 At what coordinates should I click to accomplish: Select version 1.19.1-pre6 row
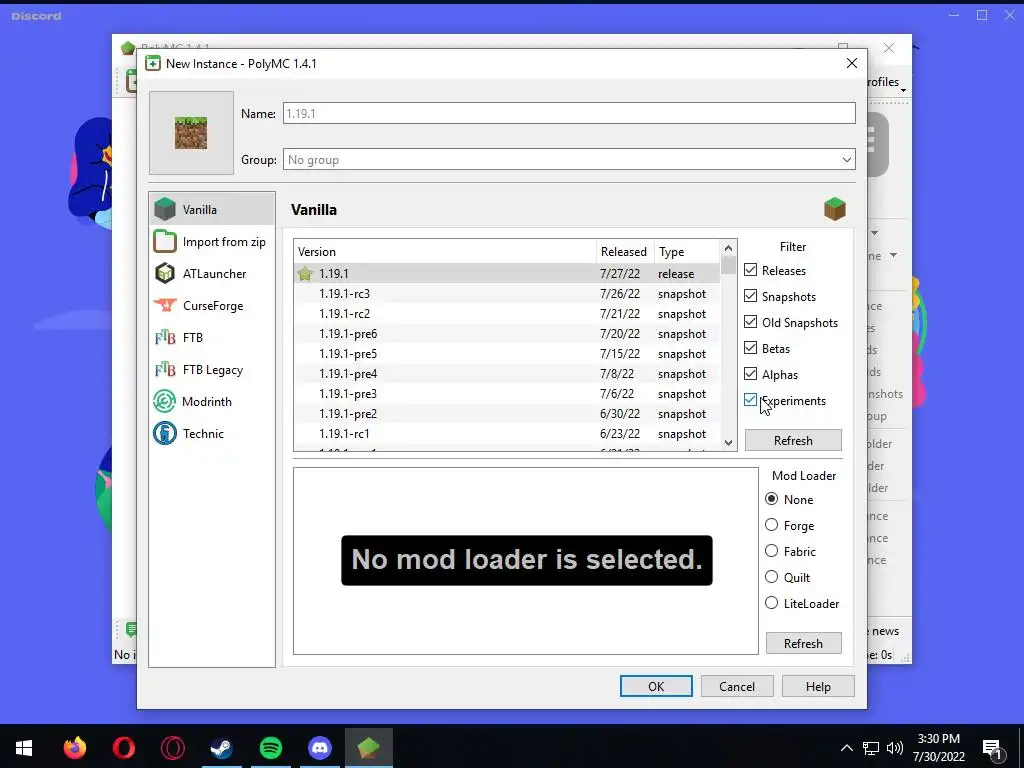pyautogui.click(x=507, y=334)
